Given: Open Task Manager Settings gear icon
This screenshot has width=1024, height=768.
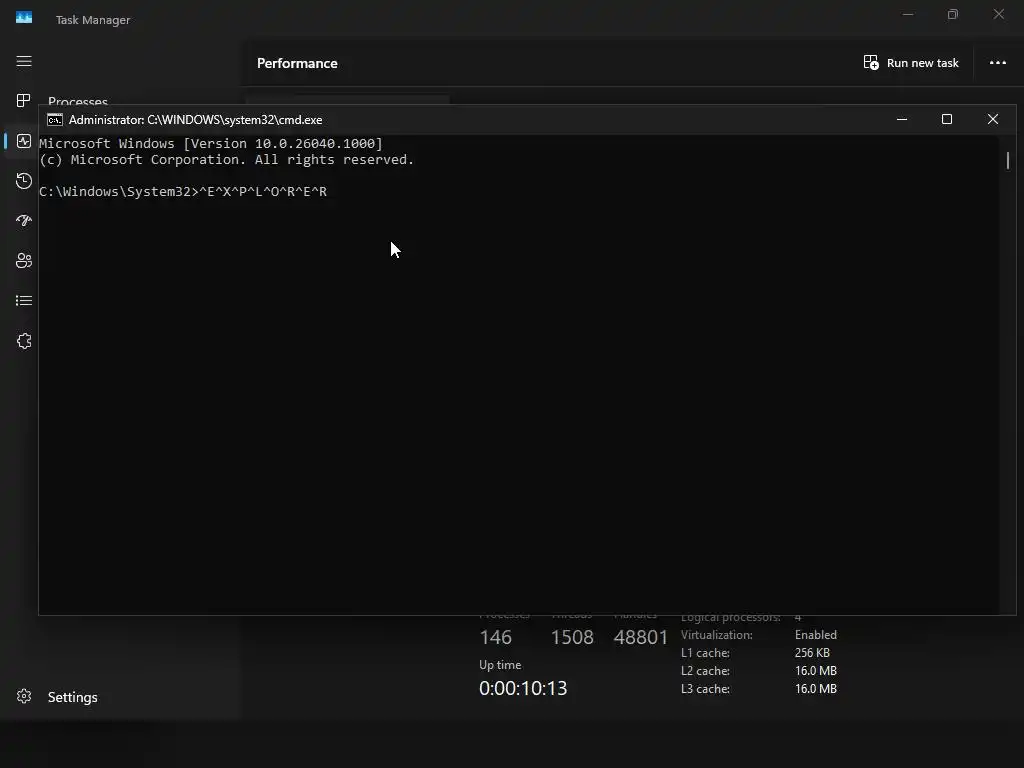Looking at the screenshot, I should [x=24, y=696].
